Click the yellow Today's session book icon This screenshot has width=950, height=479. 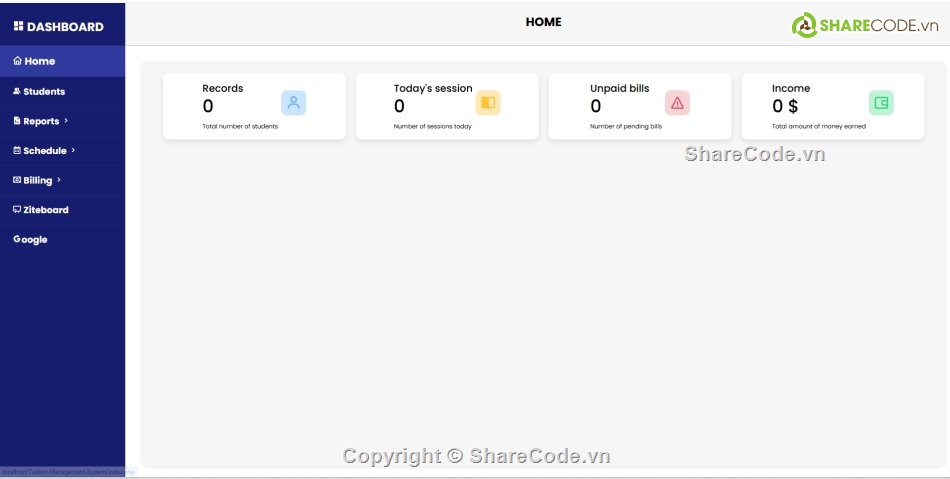(487, 102)
